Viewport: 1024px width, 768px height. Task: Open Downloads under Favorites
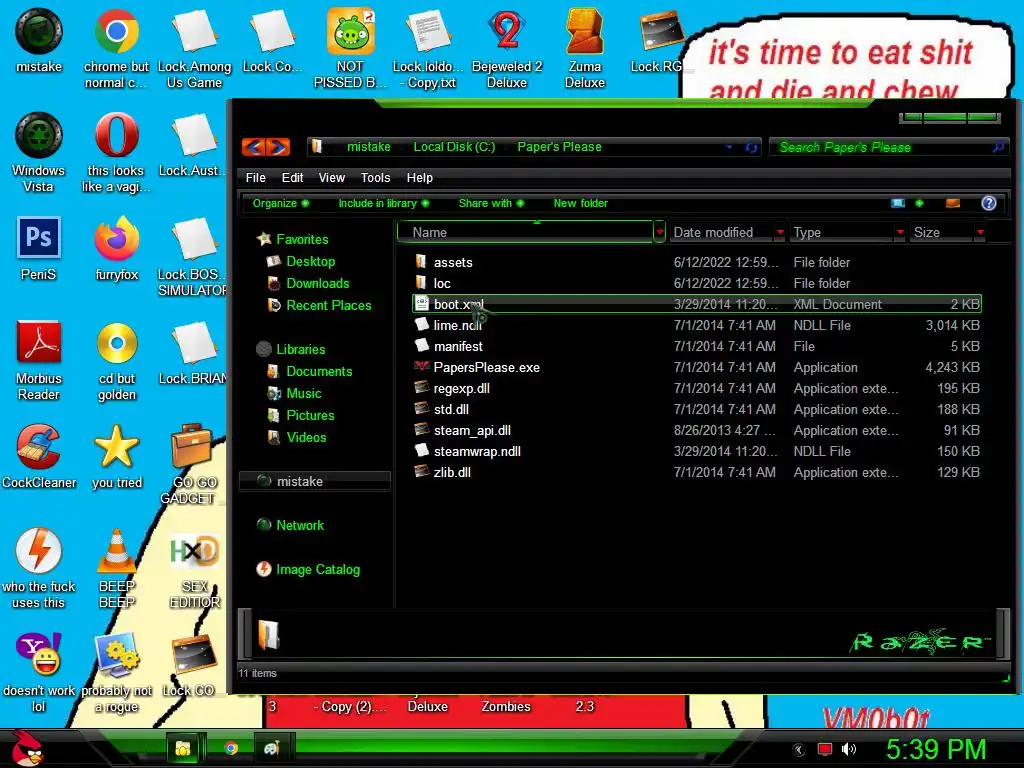point(317,283)
